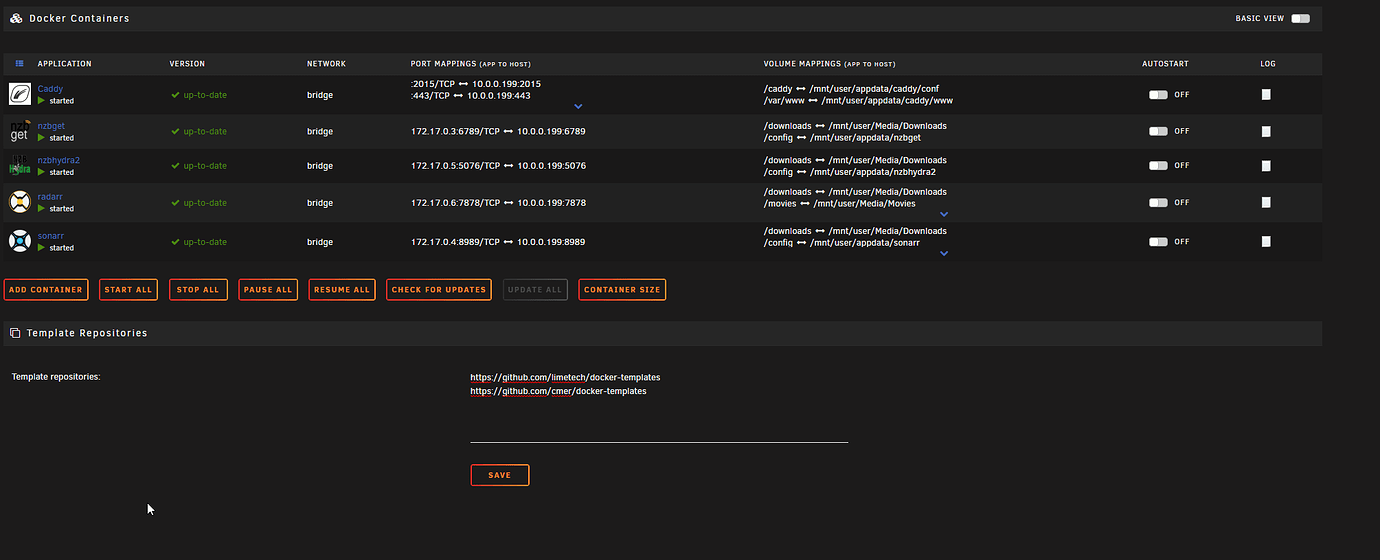The image size is (1380, 560).
Task: Enable autostart for nzbhydra2
Action: 1158,165
